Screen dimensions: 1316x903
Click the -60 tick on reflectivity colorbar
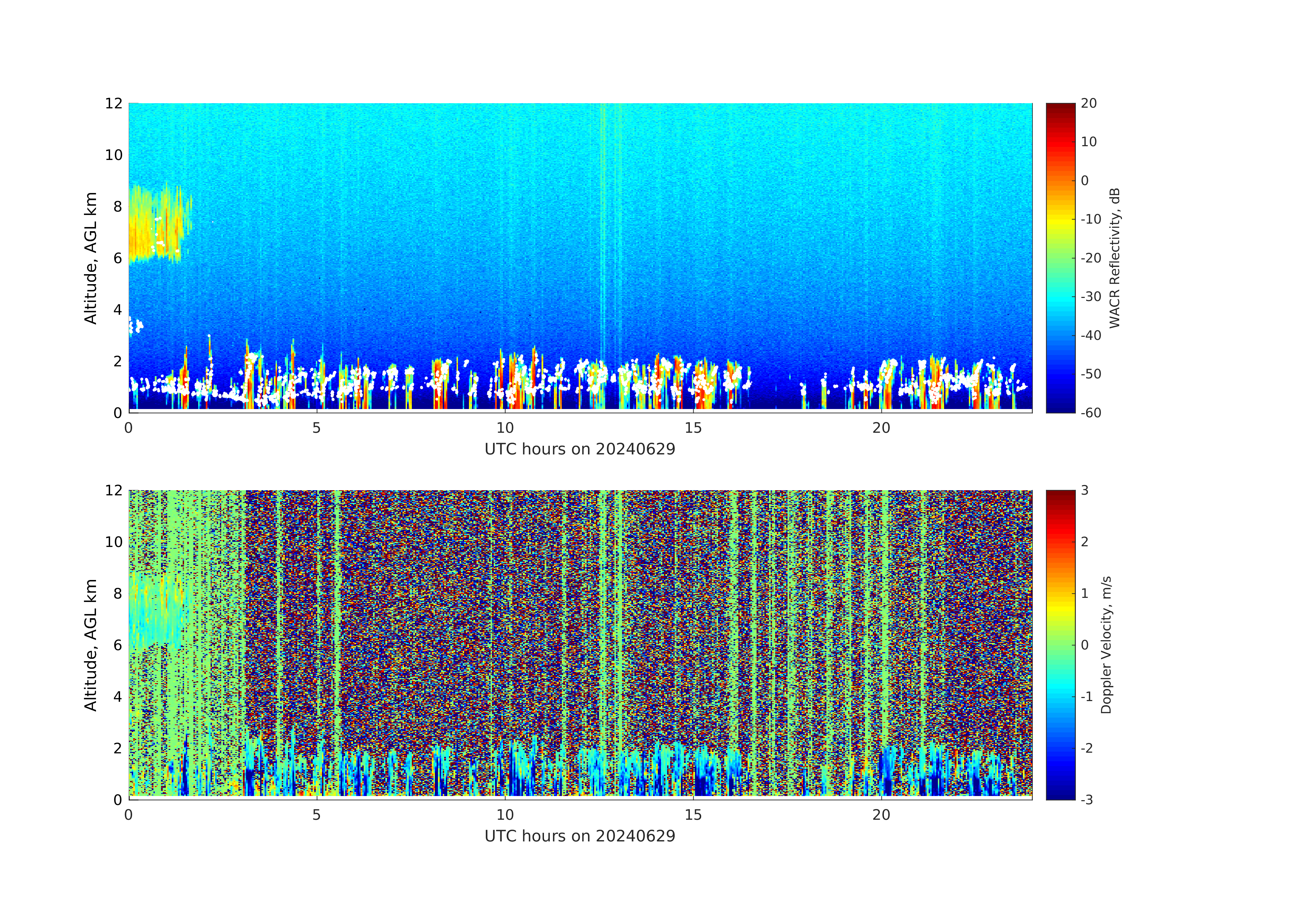(x=1090, y=413)
